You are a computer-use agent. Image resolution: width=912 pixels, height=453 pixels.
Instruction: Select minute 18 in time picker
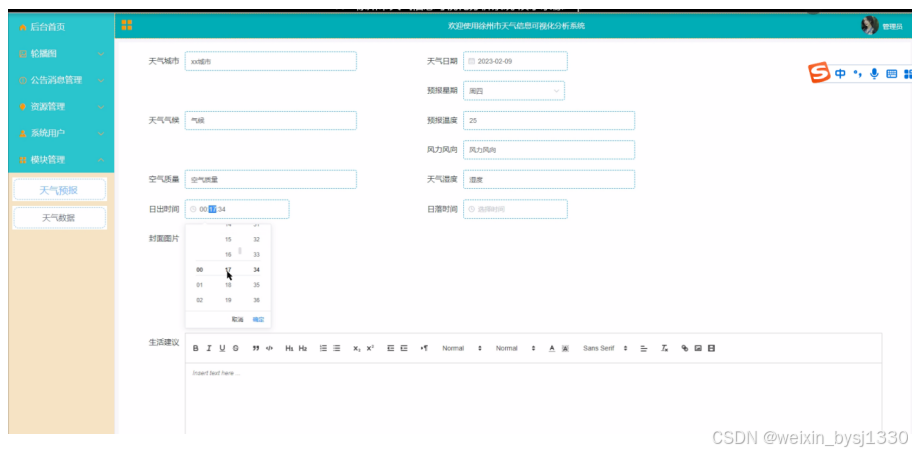tap(228, 285)
